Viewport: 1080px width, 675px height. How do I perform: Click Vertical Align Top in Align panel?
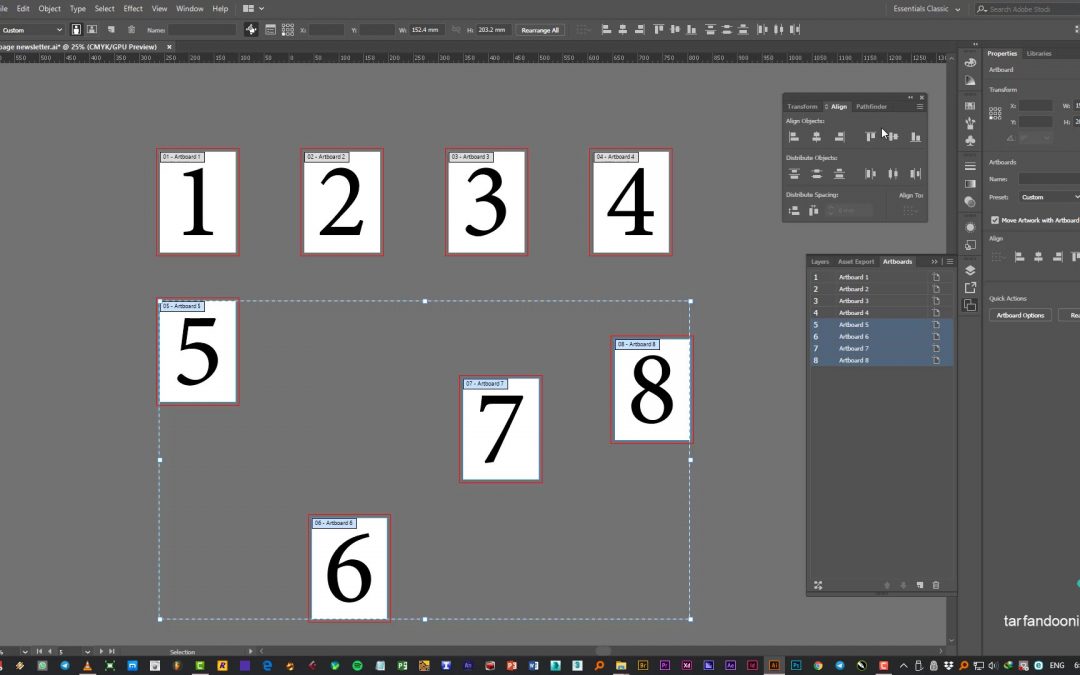click(870, 137)
